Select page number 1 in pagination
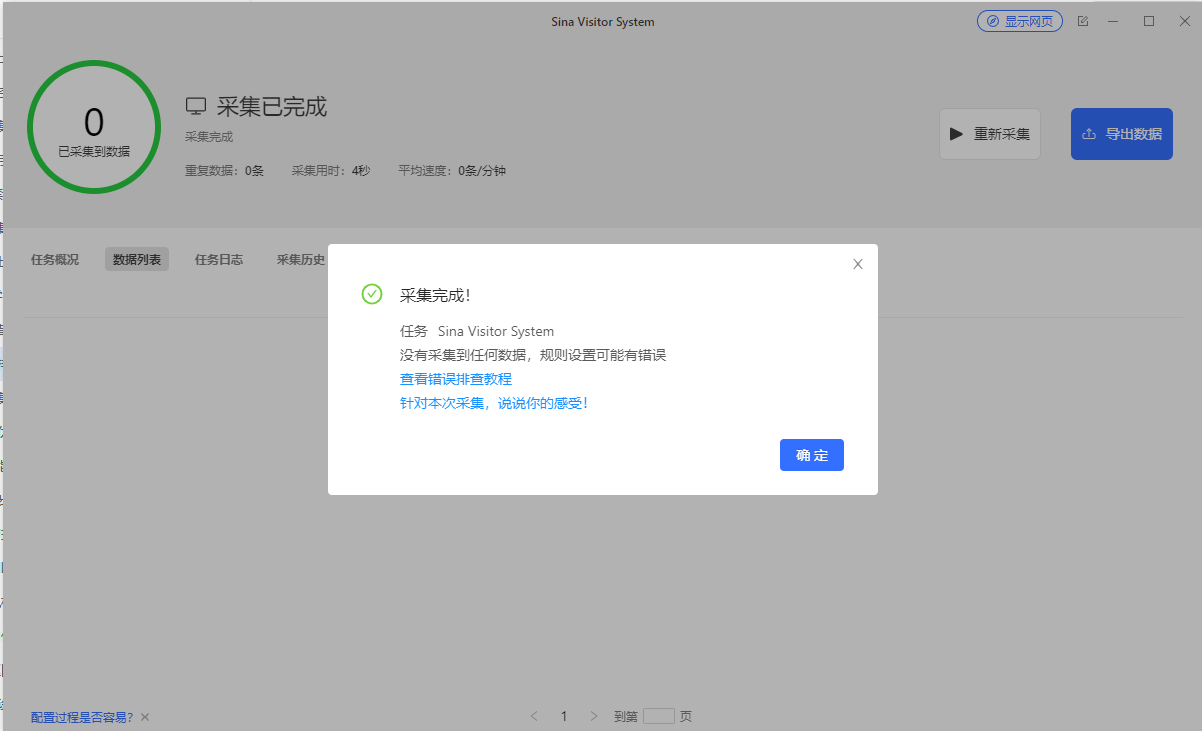 coord(564,716)
